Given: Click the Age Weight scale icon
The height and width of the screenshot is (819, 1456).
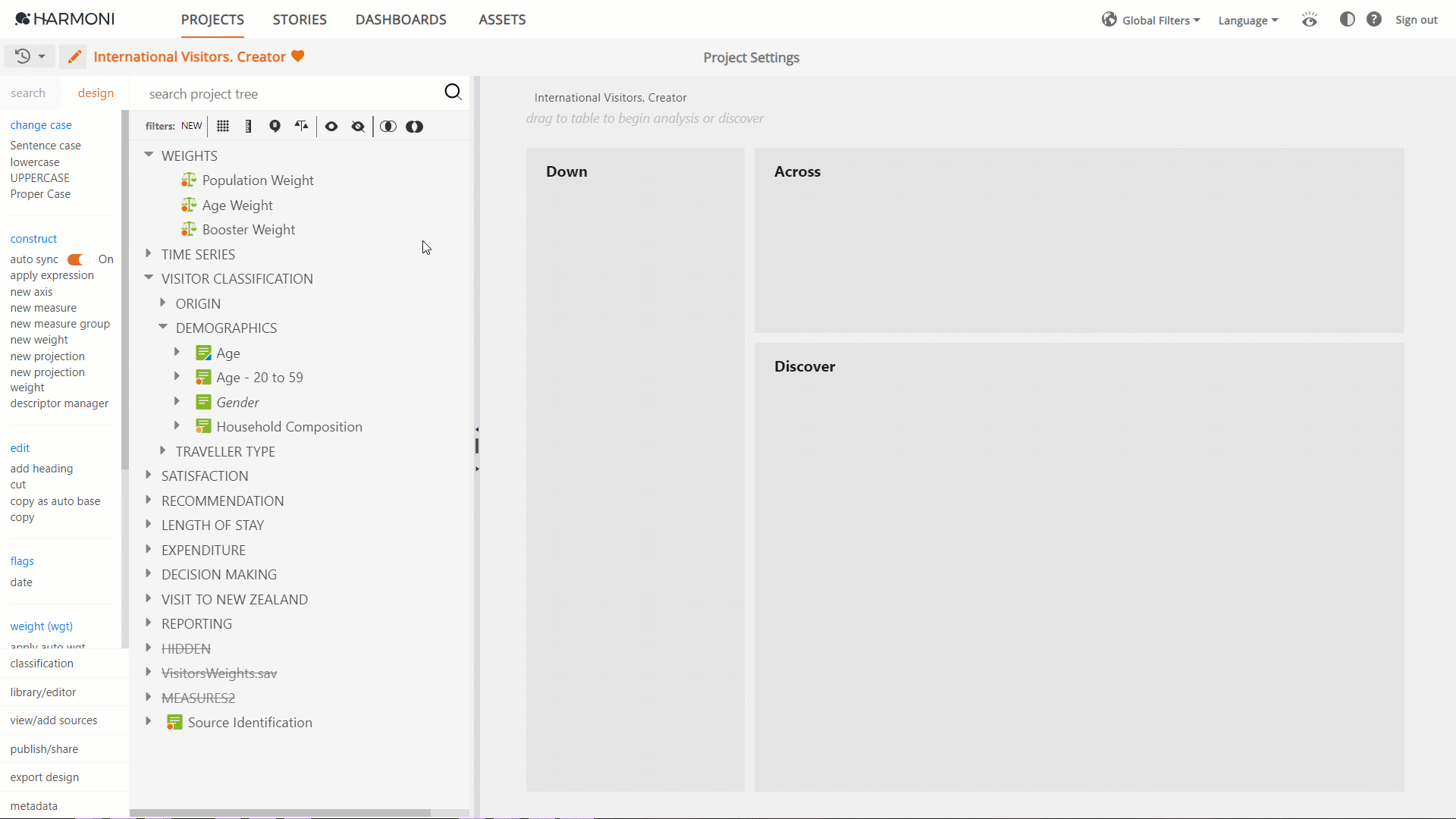Looking at the screenshot, I should pos(189,206).
